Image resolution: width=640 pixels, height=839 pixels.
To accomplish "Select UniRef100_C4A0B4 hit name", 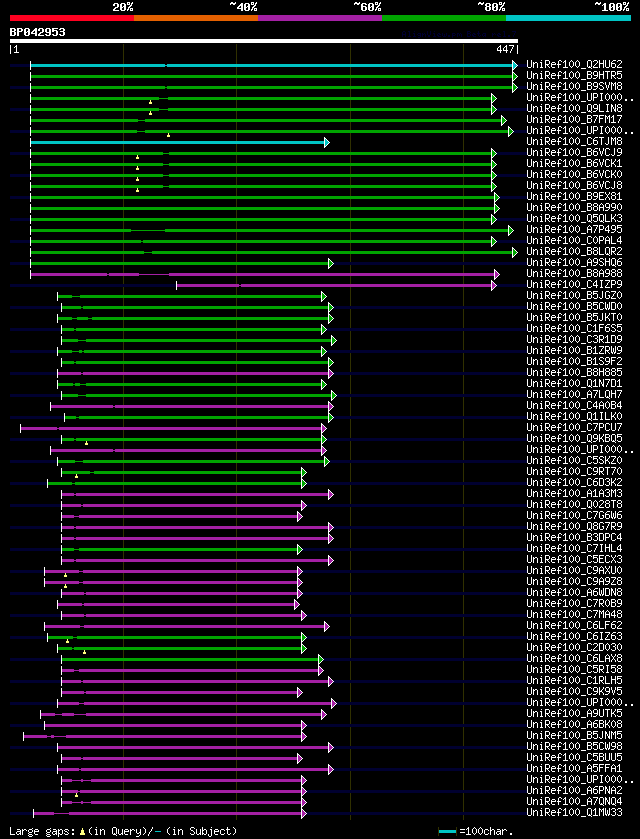I will [574, 406].
